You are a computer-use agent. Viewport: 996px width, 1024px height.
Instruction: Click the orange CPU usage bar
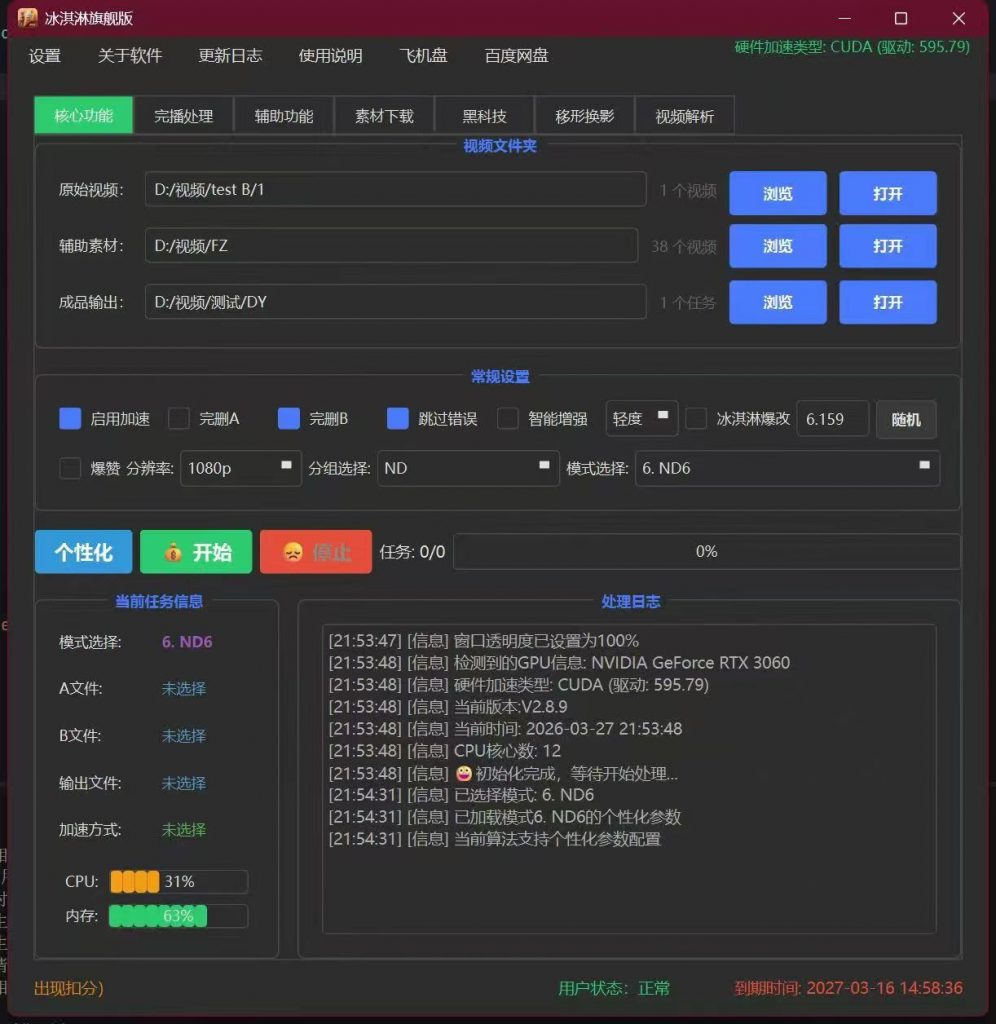[178, 882]
